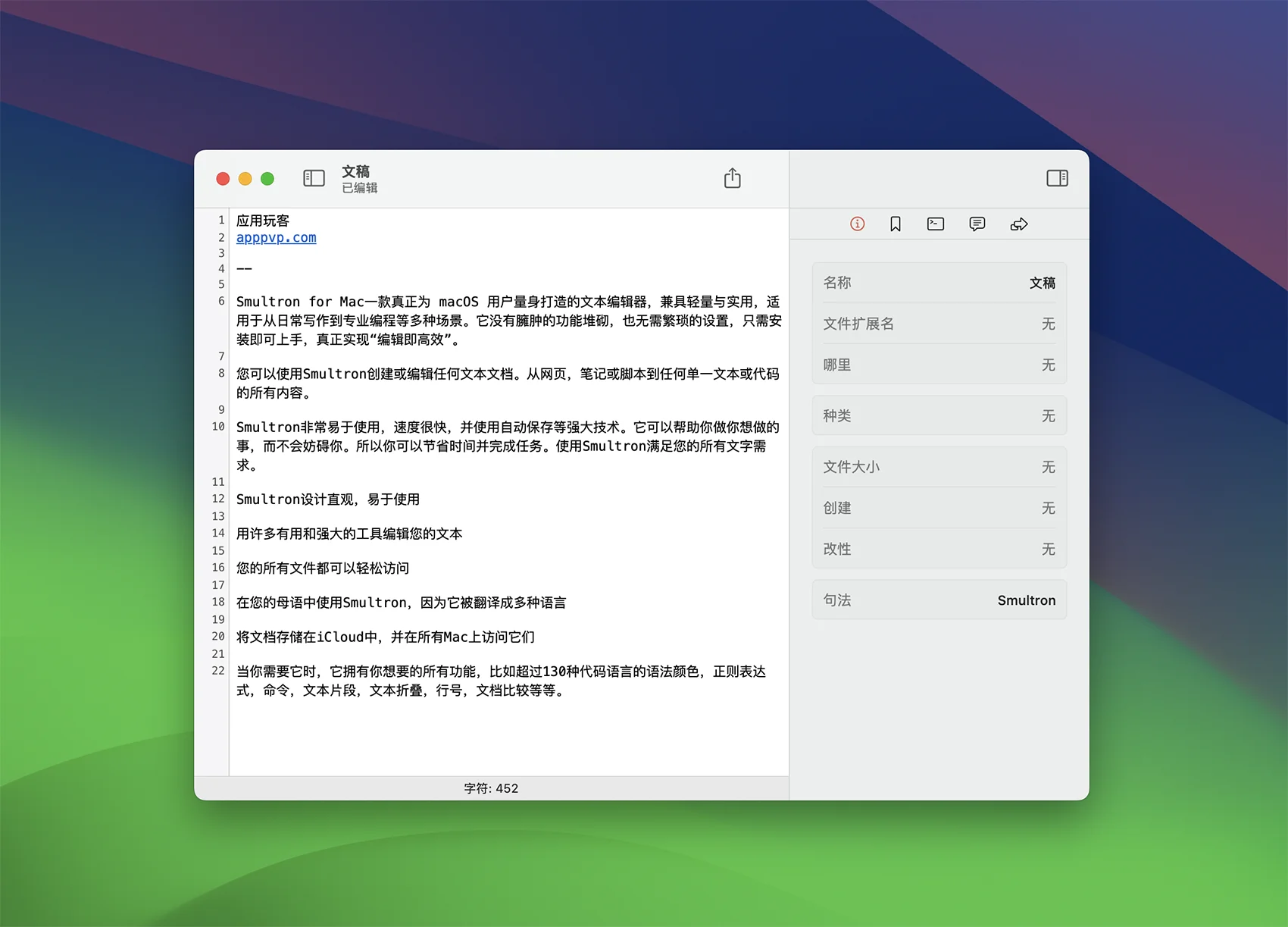Click line number 14 in the gutter
The height and width of the screenshot is (927, 1288).
[218, 533]
